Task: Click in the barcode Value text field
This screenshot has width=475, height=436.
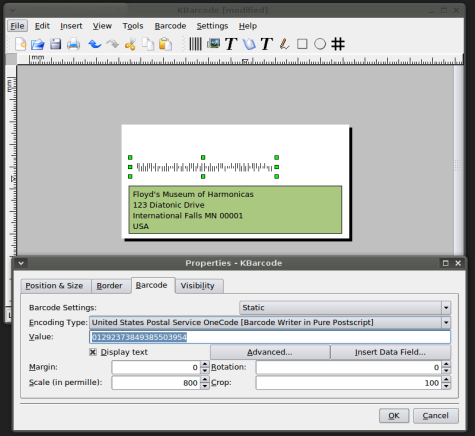Action: coord(270,337)
